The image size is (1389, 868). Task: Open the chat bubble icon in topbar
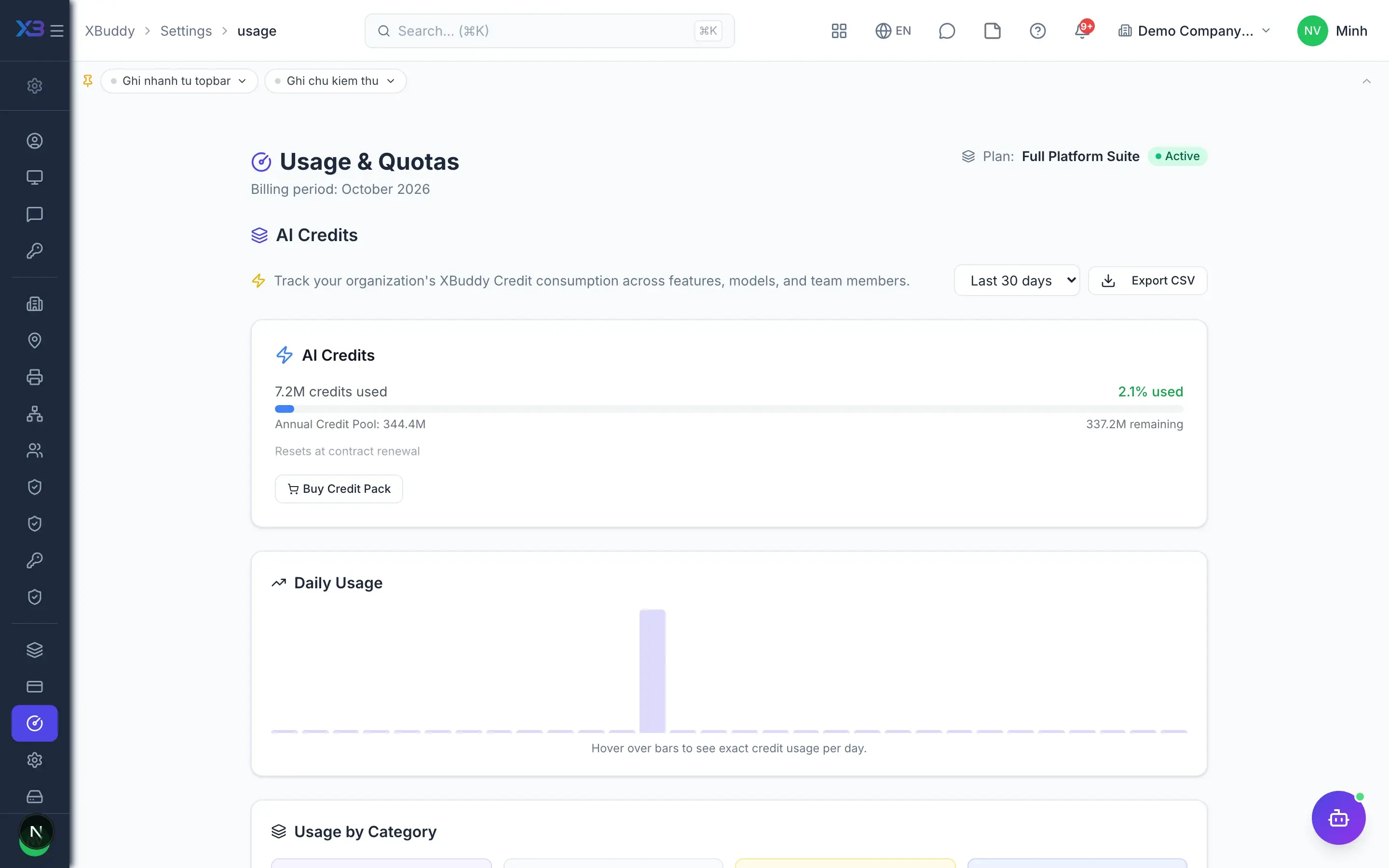[946, 31]
